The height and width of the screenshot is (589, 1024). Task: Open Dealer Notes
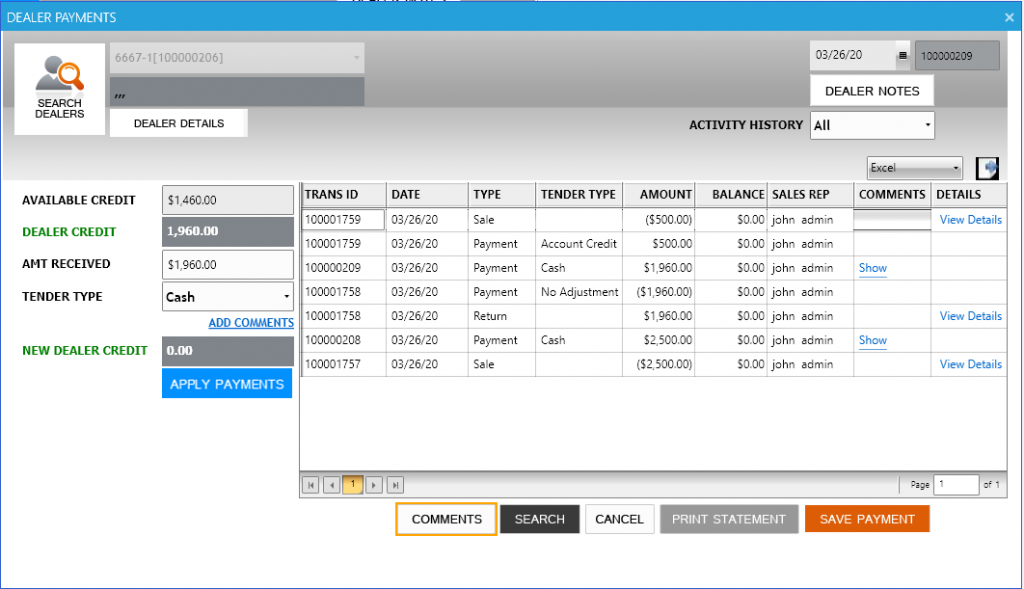[870, 90]
